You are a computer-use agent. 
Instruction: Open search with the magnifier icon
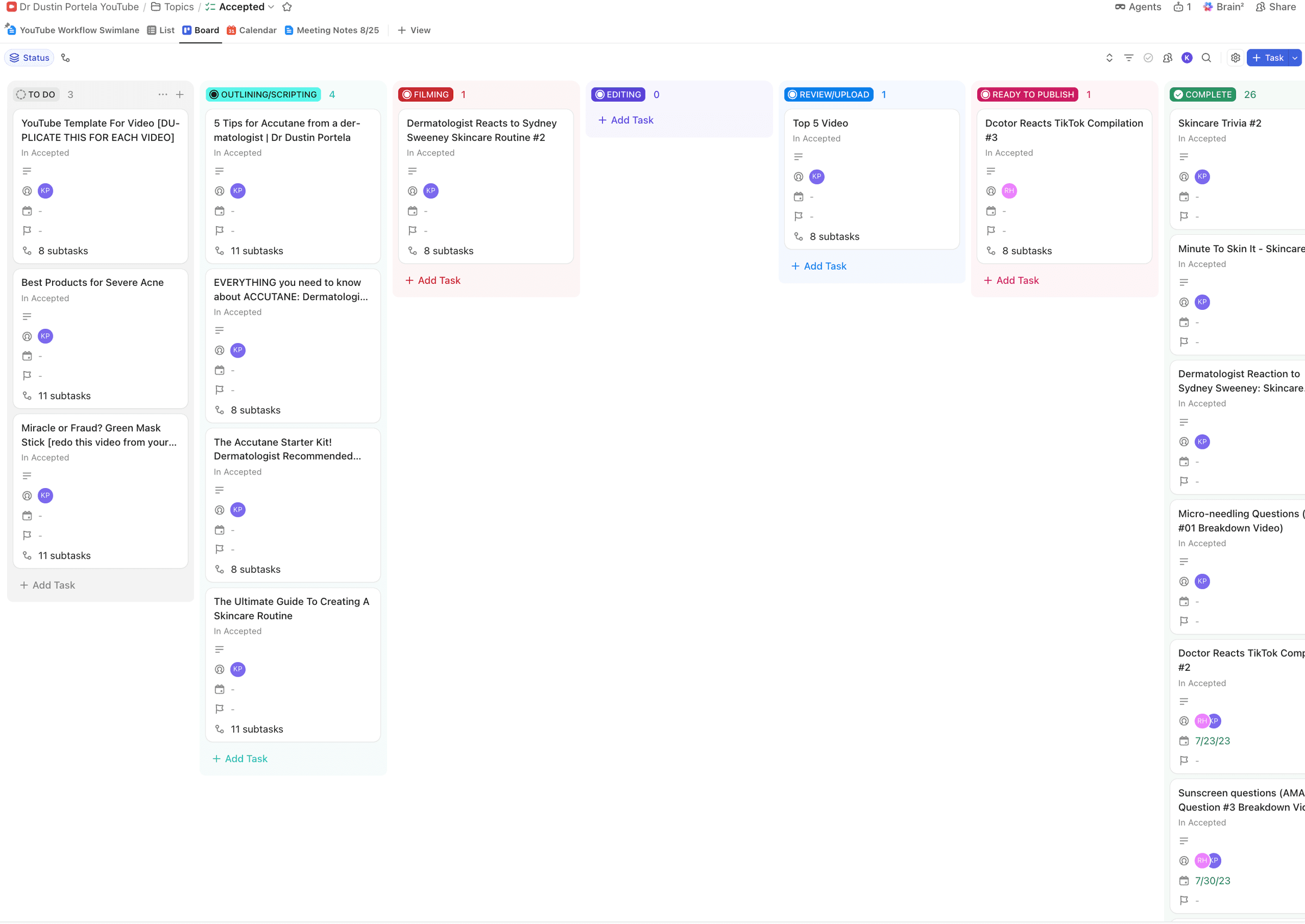1206,58
